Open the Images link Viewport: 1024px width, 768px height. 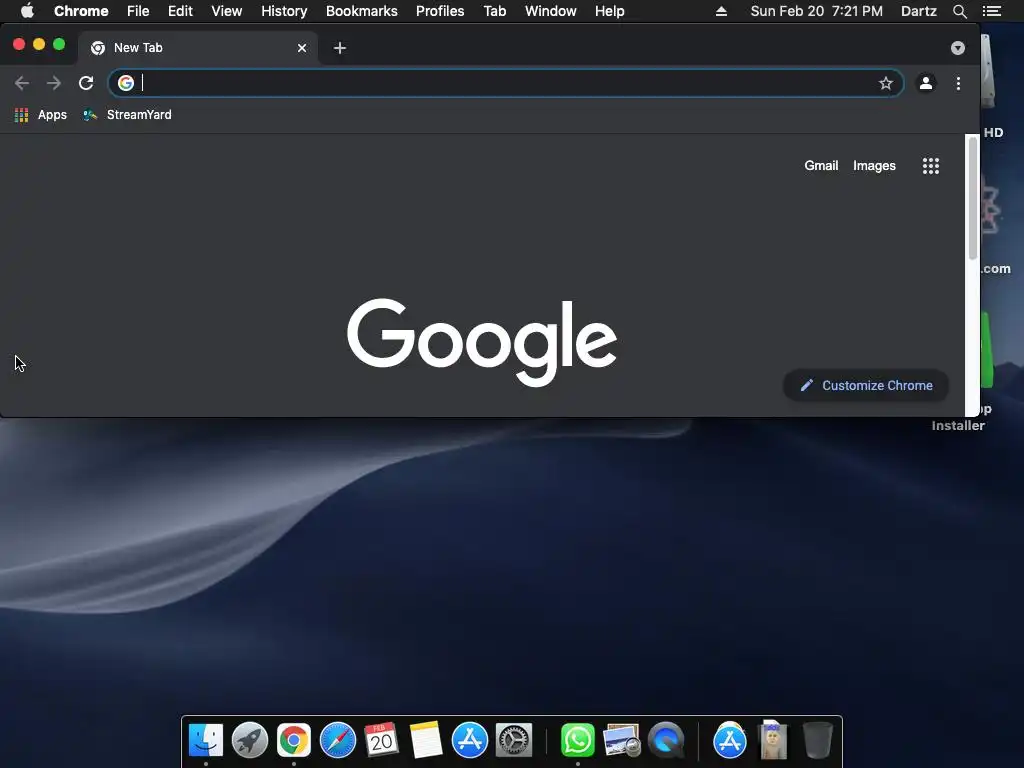click(x=874, y=166)
